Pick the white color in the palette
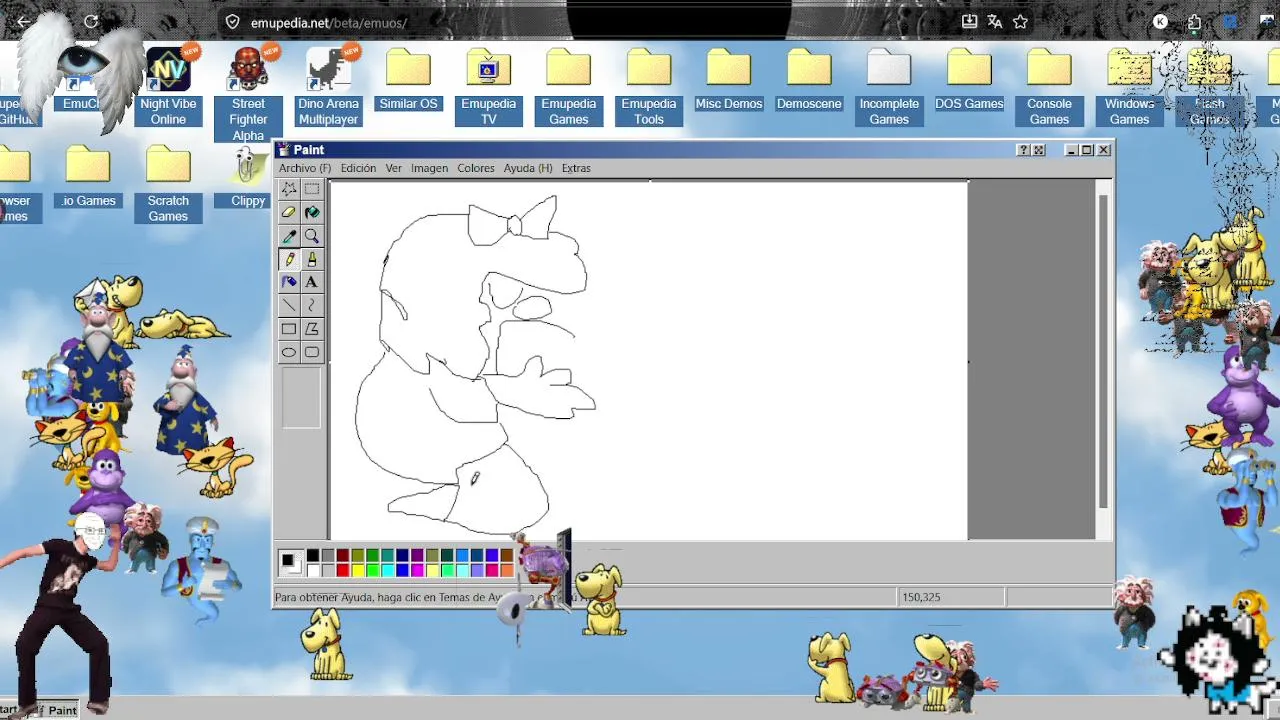 tap(313, 570)
